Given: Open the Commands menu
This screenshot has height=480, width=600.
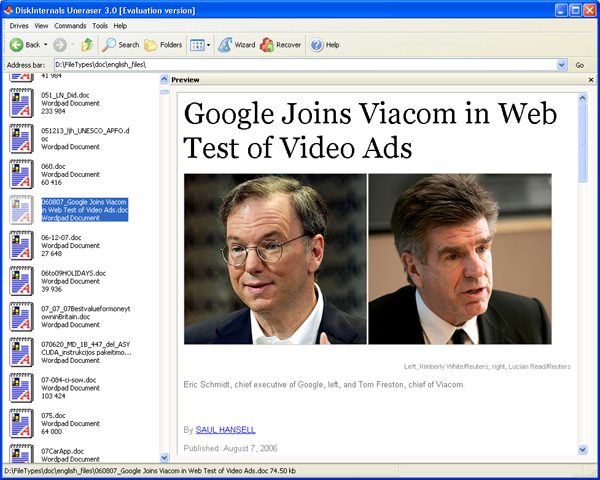Looking at the screenshot, I should point(70,26).
